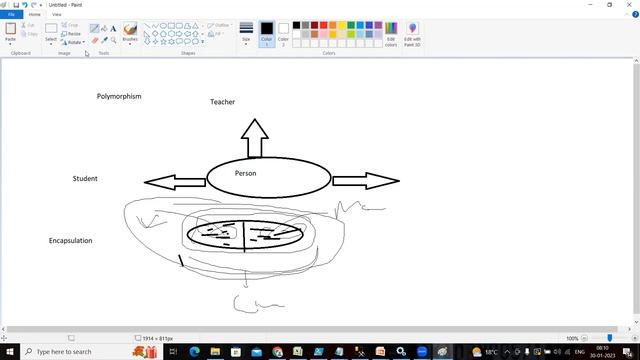Screen dimensions: 640x360
Task: Pick the yellow color swatch
Action: [x=342, y=25]
